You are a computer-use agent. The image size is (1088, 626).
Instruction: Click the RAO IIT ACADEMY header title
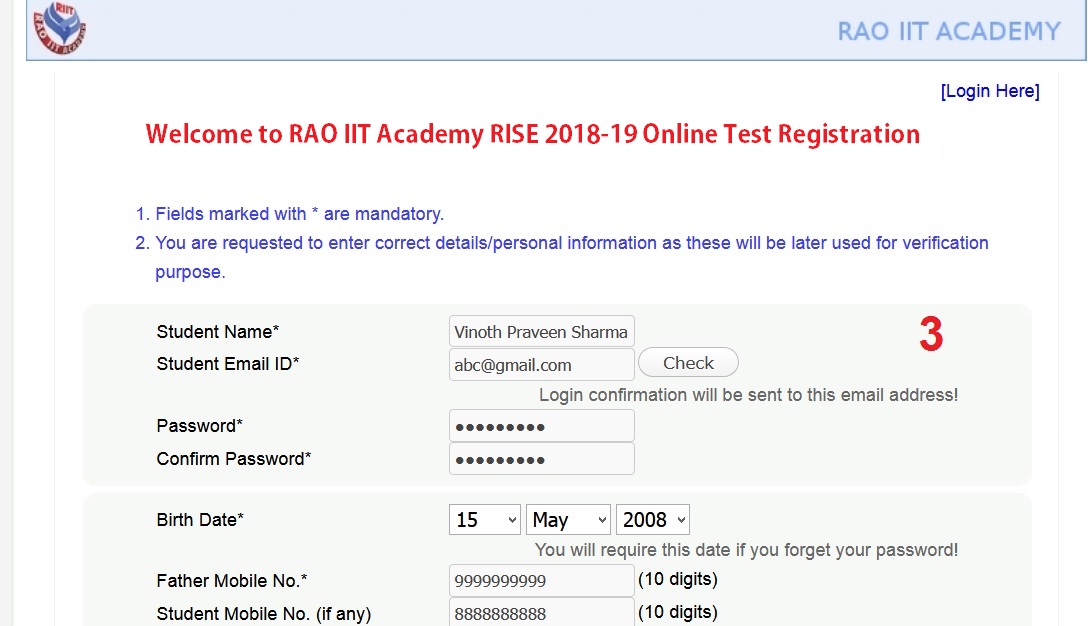[949, 31]
